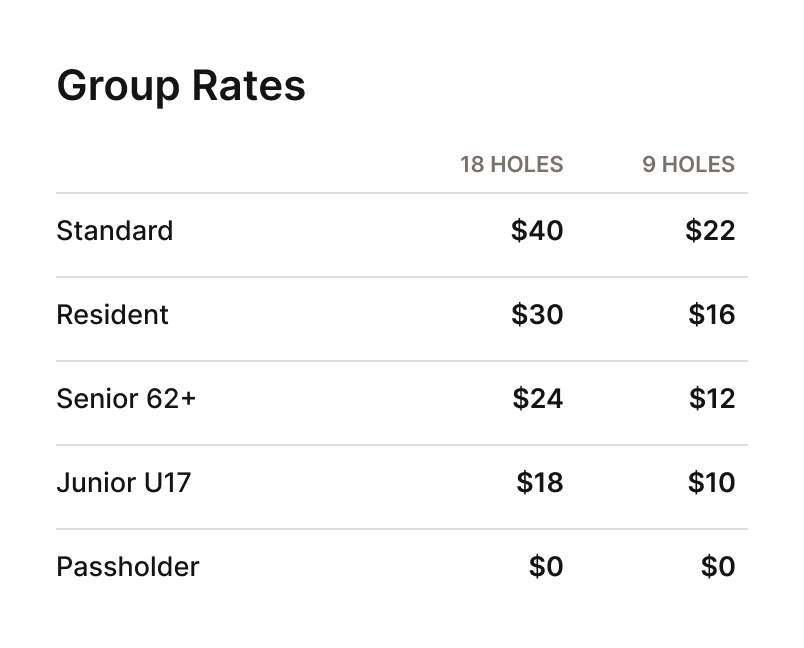The height and width of the screenshot is (648, 804).
Task: Click the Junior 18-hole price $18
Action: coord(540,483)
